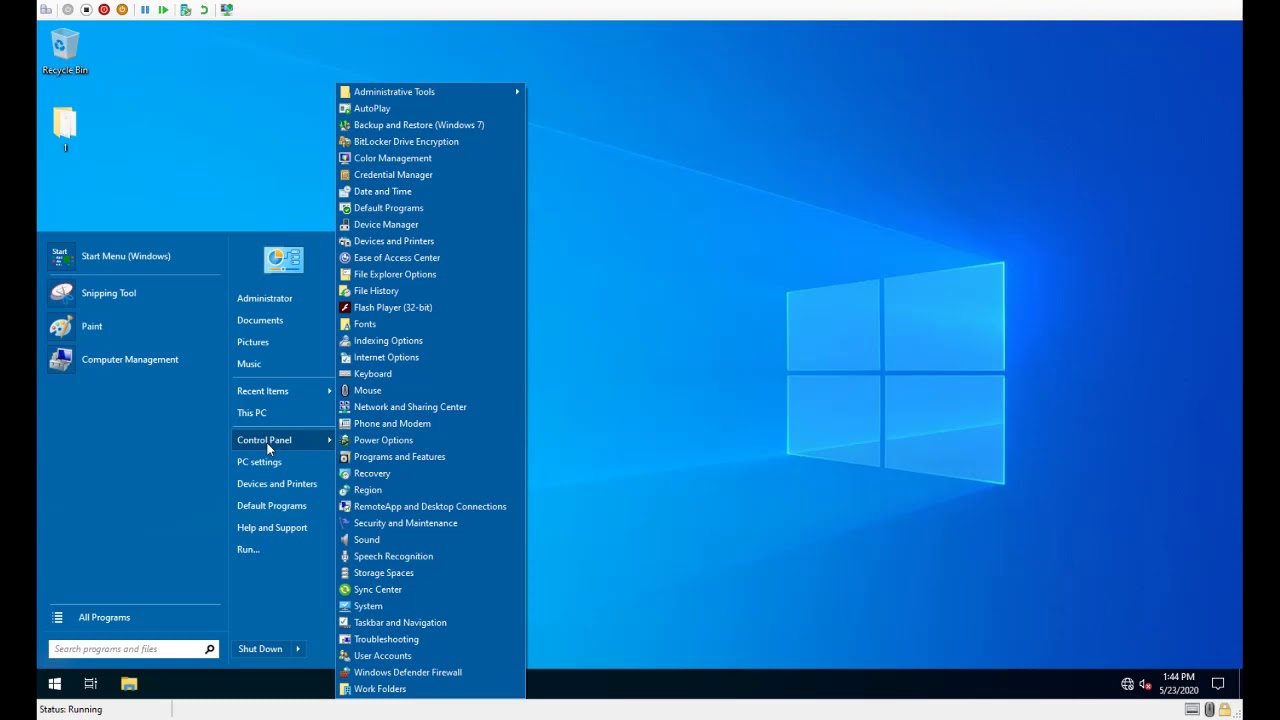Click the Turn Off (black square) VM button
This screenshot has height=720, width=1280.
pyautogui.click(x=86, y=9)
